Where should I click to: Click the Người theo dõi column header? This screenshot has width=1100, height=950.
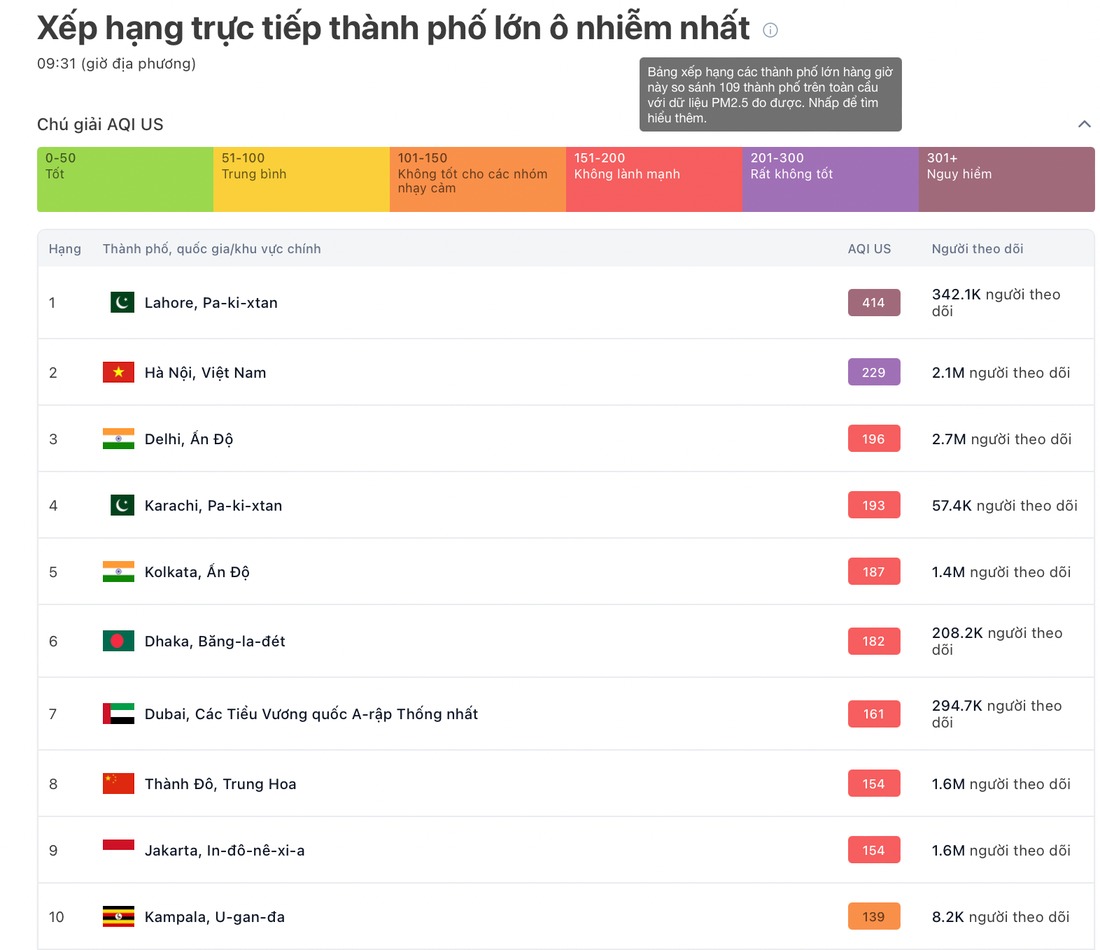tap(977, 249)
